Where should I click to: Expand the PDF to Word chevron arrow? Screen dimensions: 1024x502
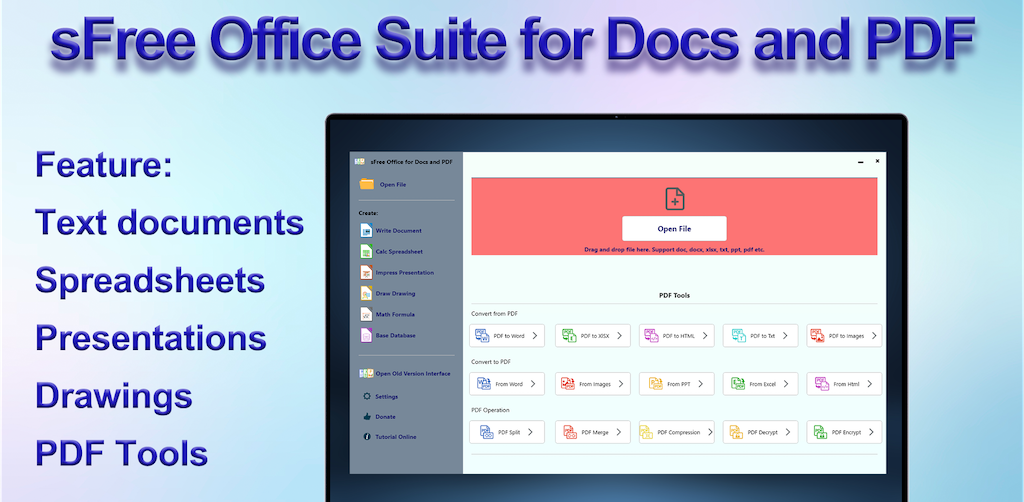(535, 336)
